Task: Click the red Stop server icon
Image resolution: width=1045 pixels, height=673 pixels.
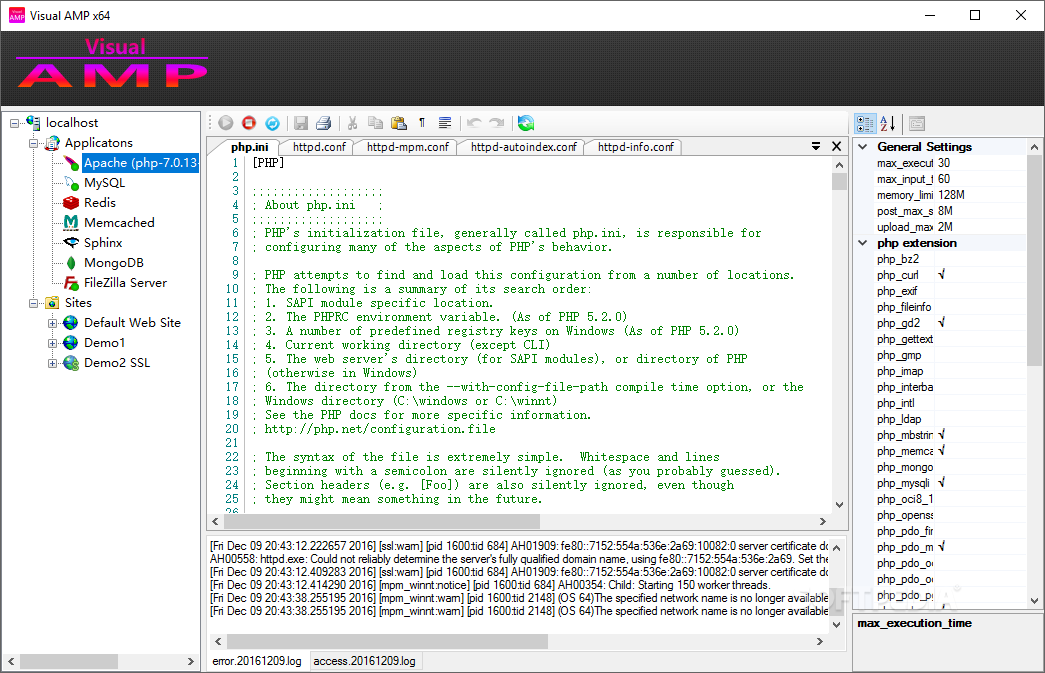Action: pos(249,123)
